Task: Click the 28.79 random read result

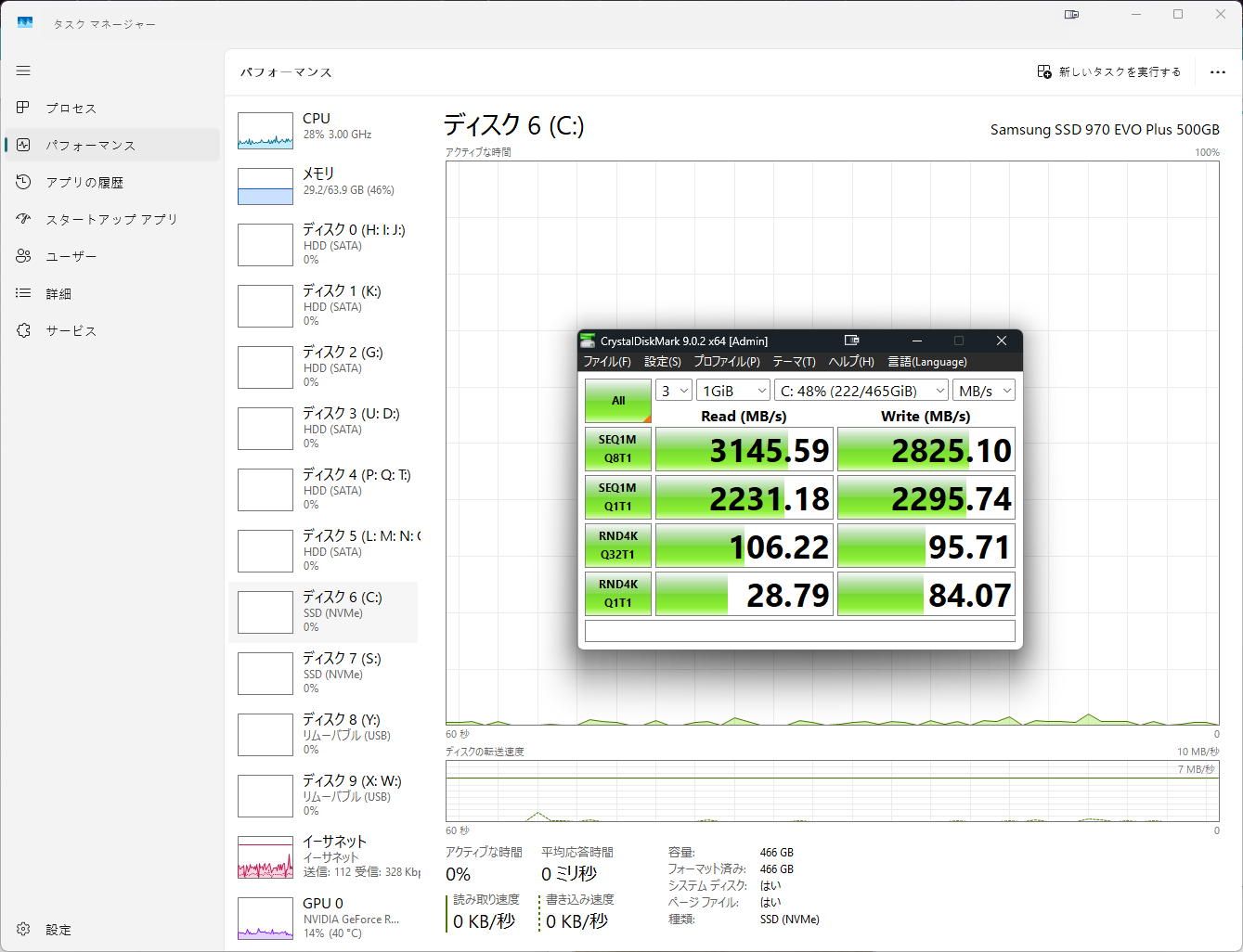Action: click(x=745, y=594)
